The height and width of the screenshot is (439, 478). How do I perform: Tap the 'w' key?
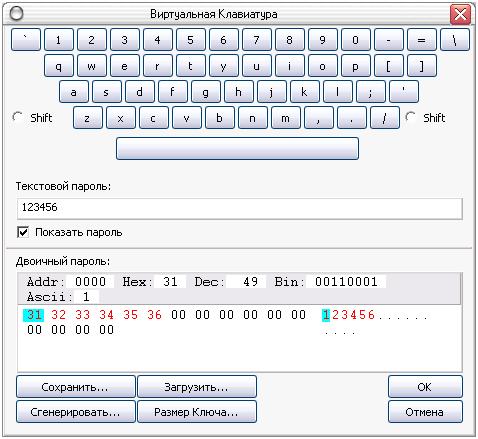(92, 66)
